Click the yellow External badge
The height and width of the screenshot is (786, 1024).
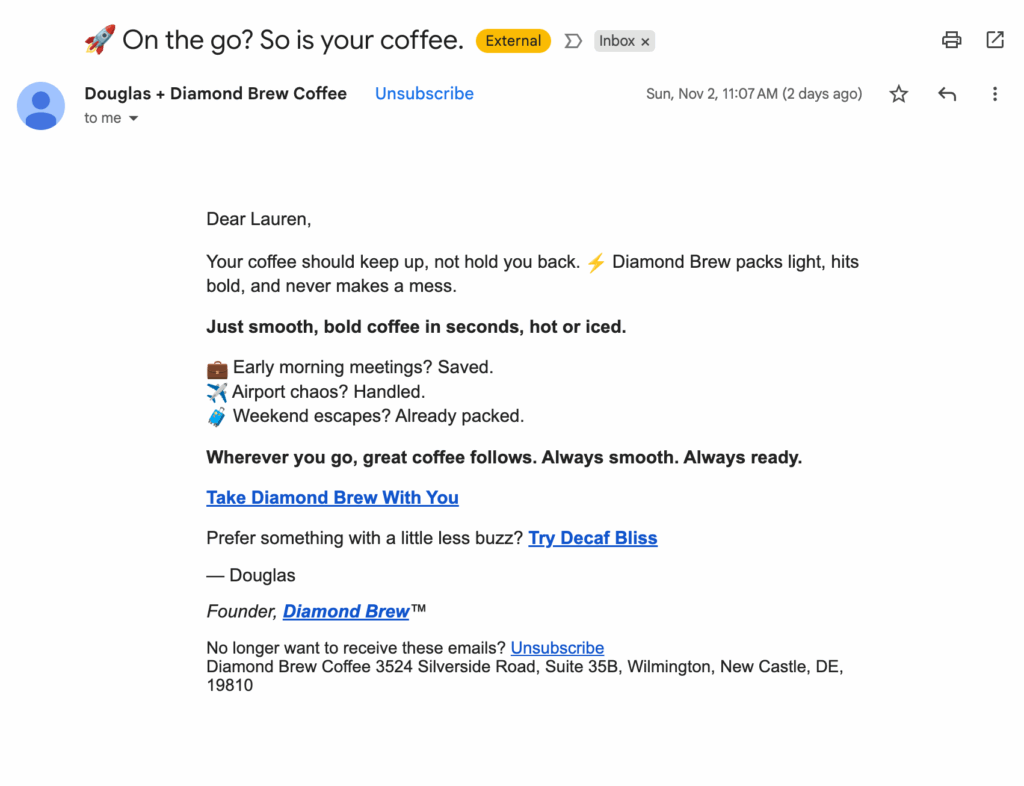pyautogui.click(x=513, y=41)
